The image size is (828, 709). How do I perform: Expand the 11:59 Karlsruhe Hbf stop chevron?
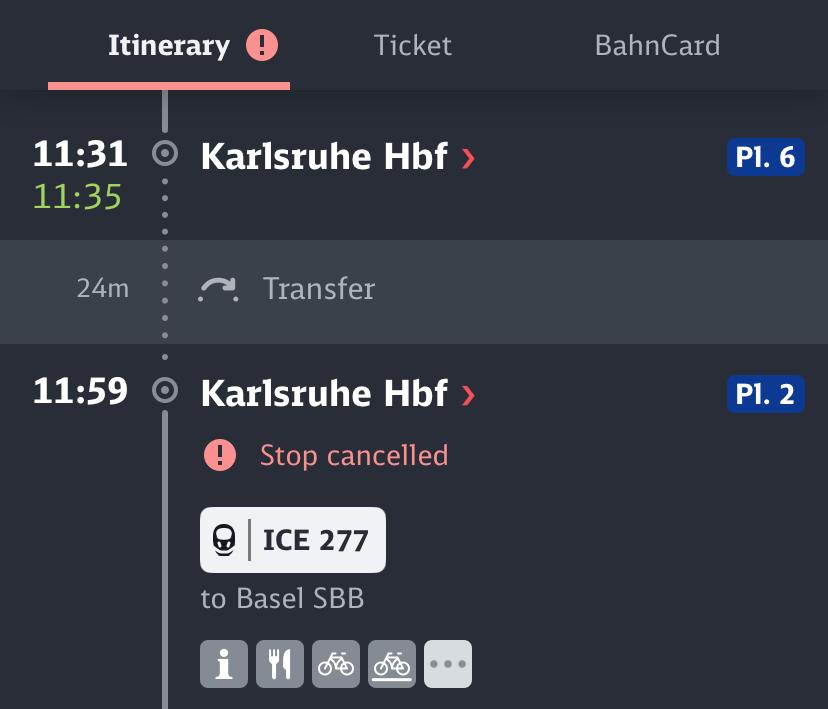(x=468, y=395)
